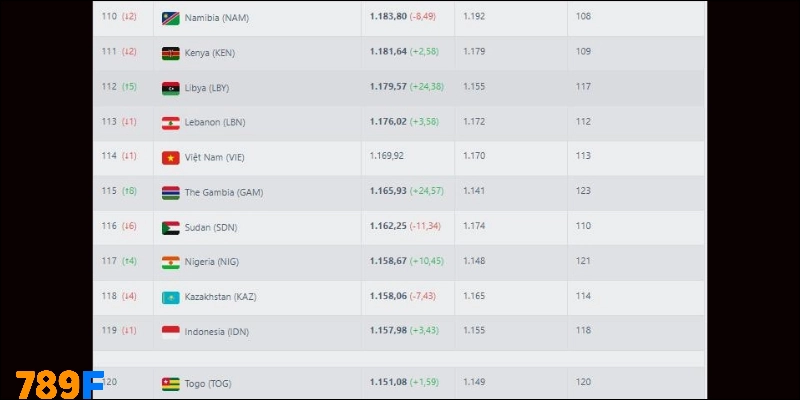Click Sudan's rank 116 down-movement indicator
Screen dimensions: 800x400
coord(129,227)
